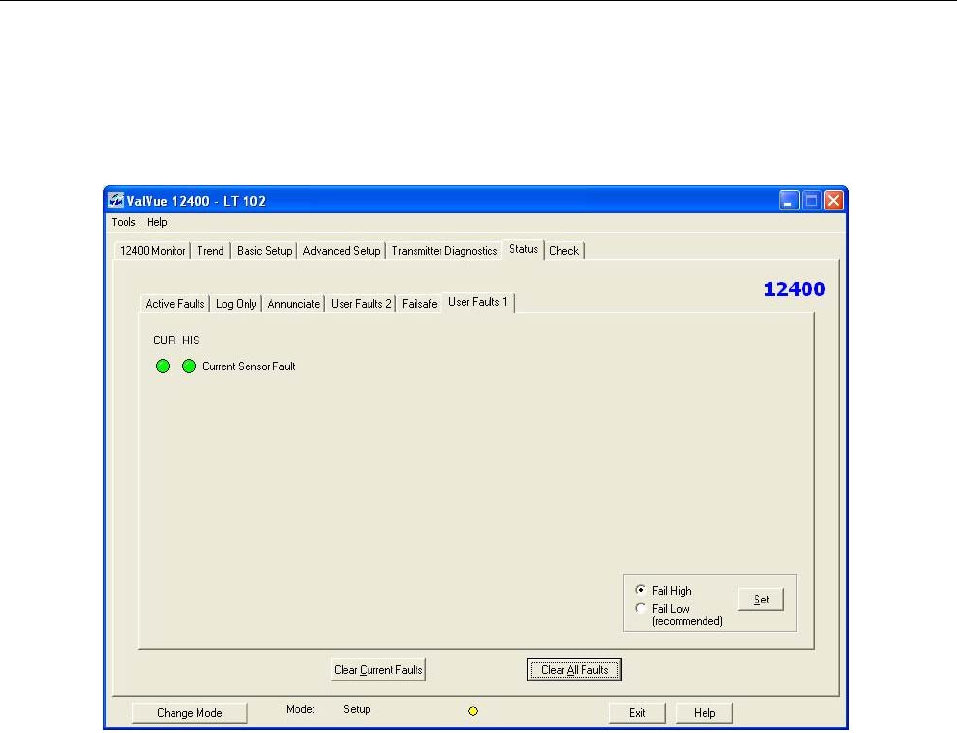Click the yellow status indicator beside Mode
Viewport: 957px width, 733px height.
472,711
